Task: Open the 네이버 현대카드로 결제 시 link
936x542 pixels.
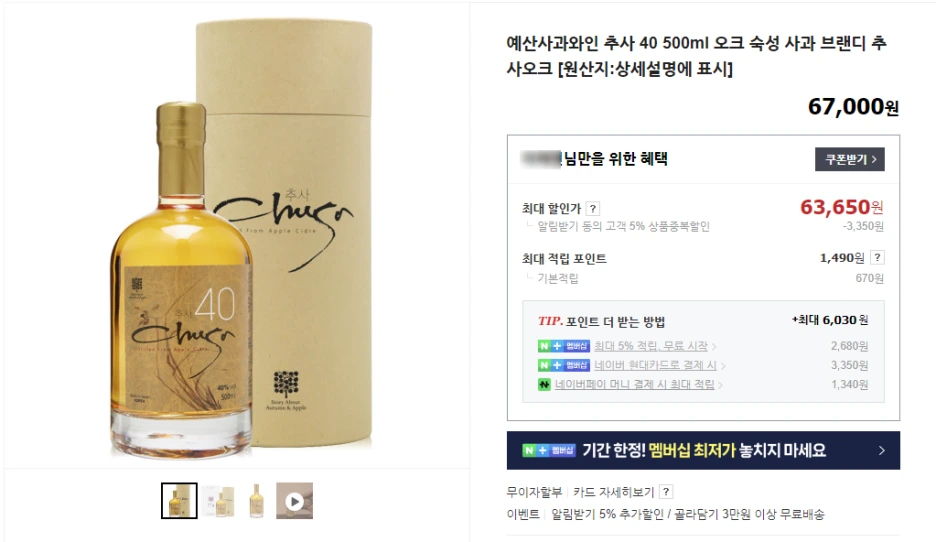Action: 655,365
